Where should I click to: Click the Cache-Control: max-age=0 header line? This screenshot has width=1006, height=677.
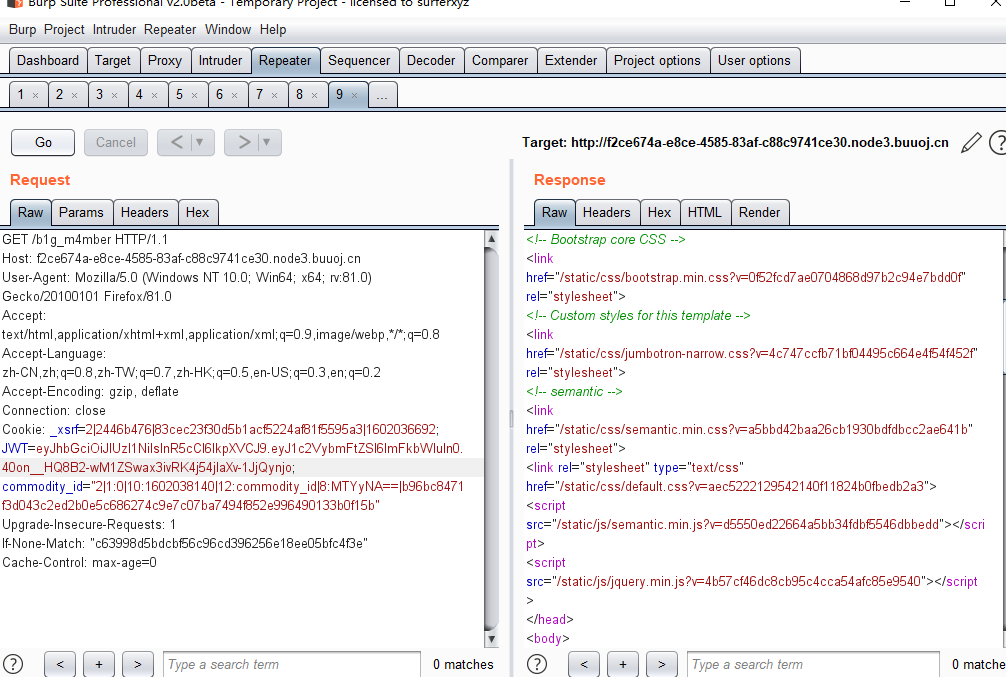tap(80, 563)
